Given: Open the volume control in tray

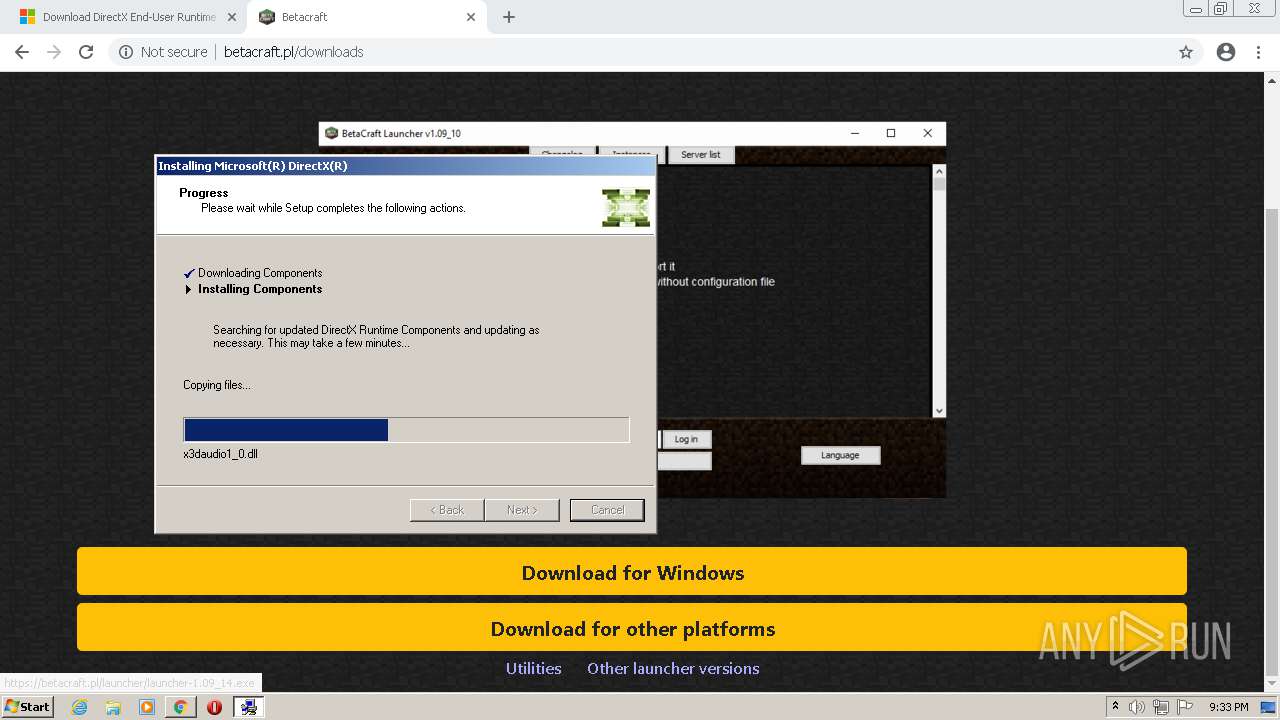Looking at the screenshot, I should pos(1137,707).
